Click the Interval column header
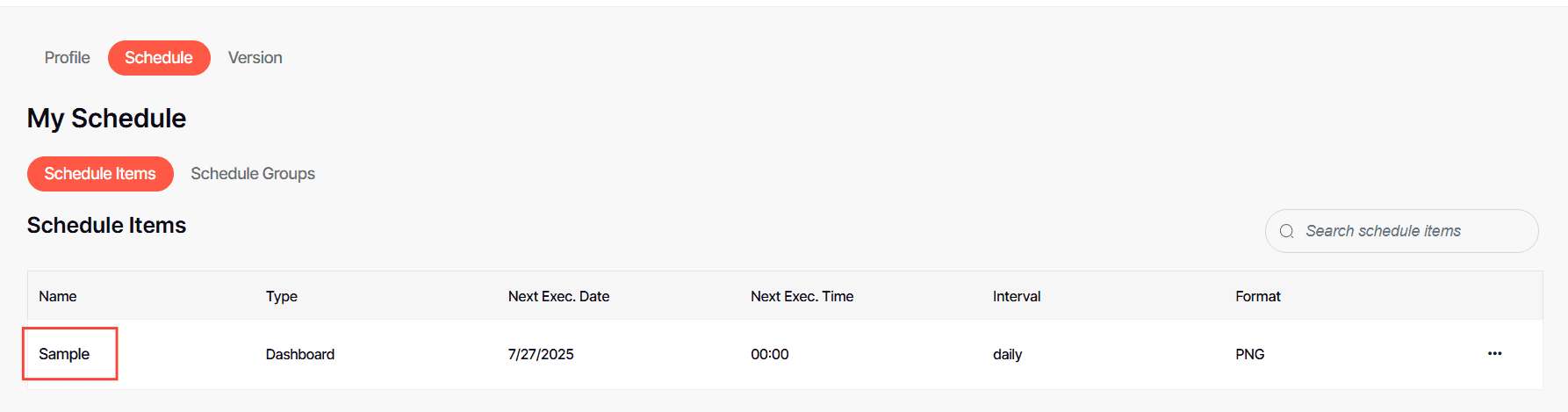The image size is (1568, 412). point(1017,296)
